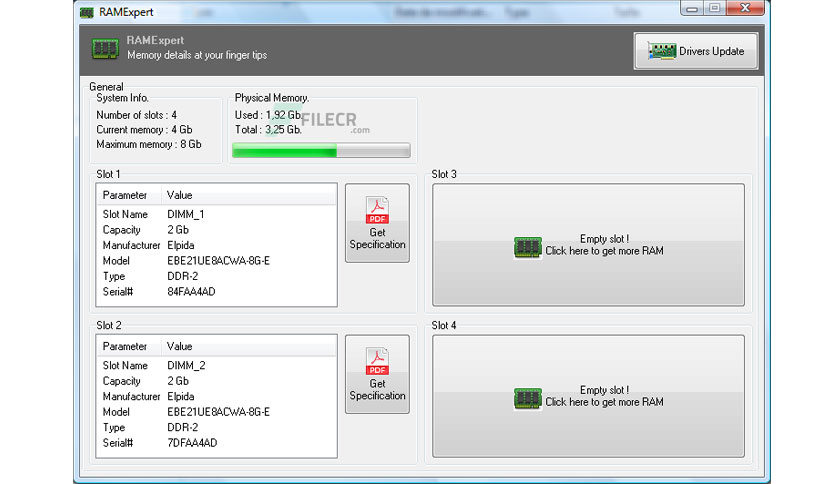Select Slot 2 capacity 2 Gb value

point(178,381)
